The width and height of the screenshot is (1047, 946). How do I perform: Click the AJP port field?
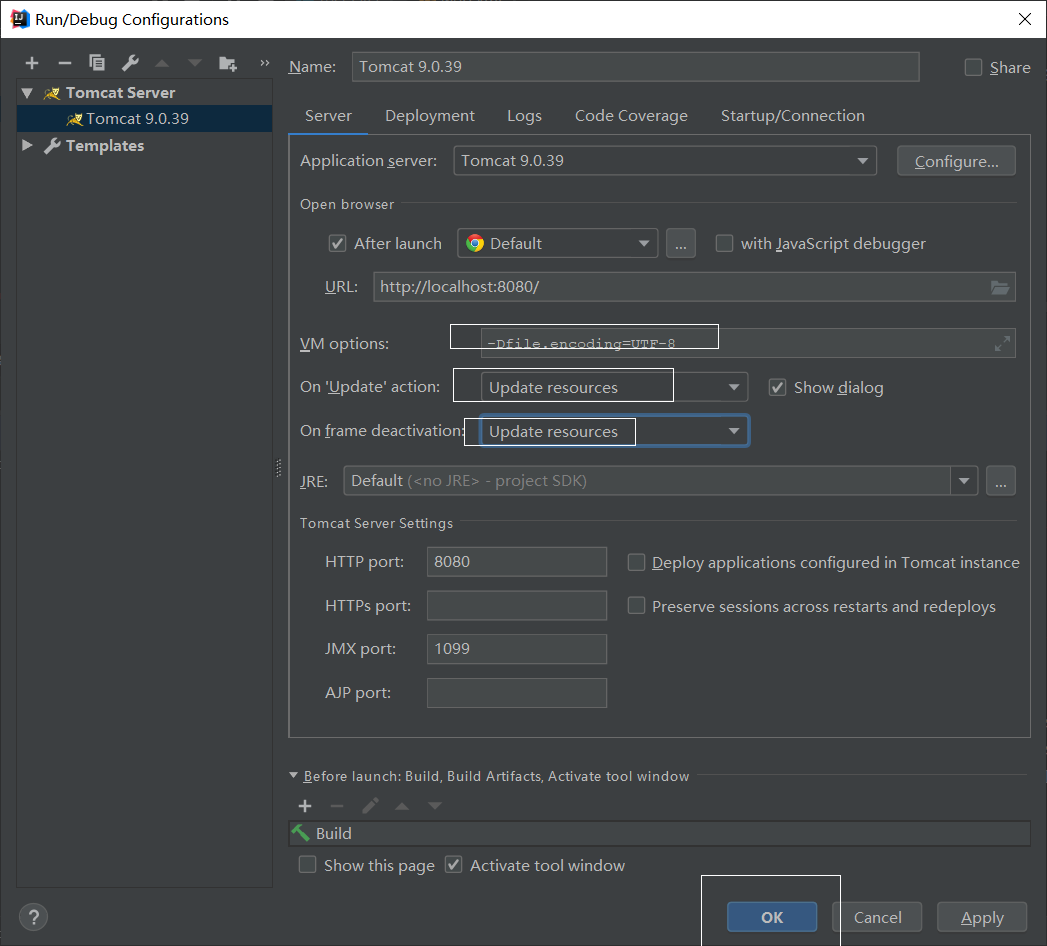tap(517, 693)
